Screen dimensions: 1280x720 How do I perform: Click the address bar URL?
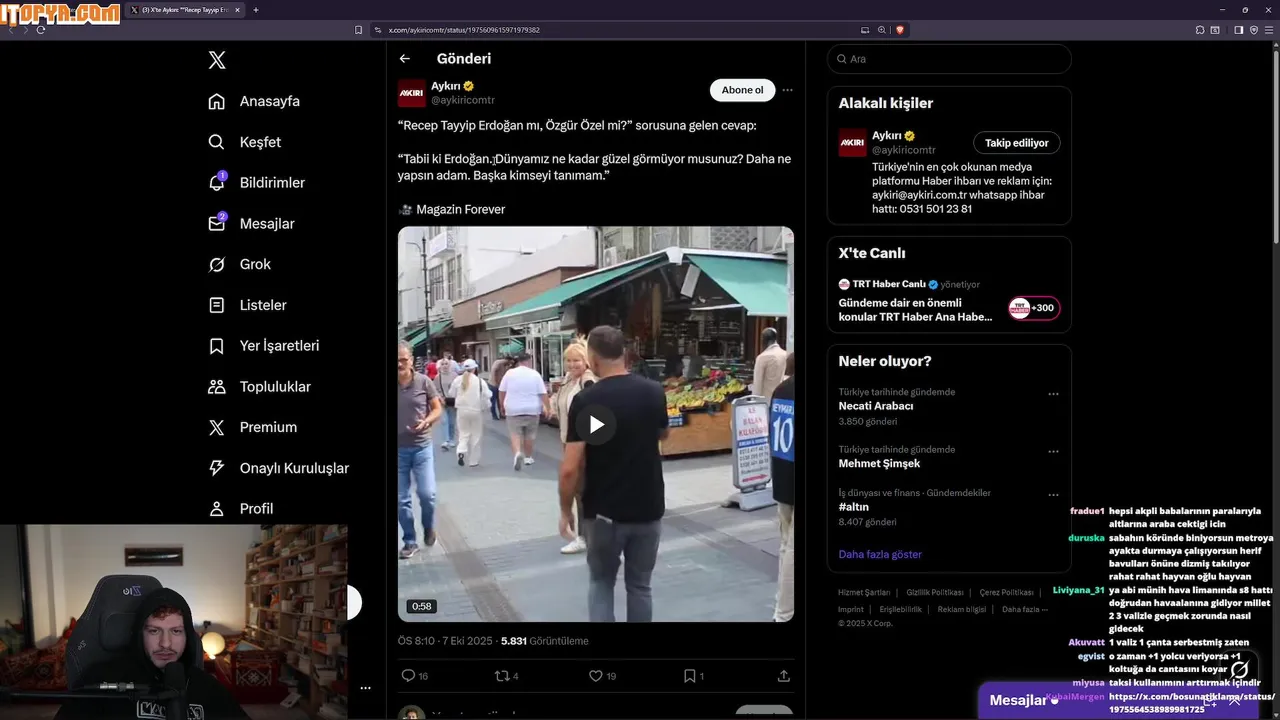coord(464,30)
